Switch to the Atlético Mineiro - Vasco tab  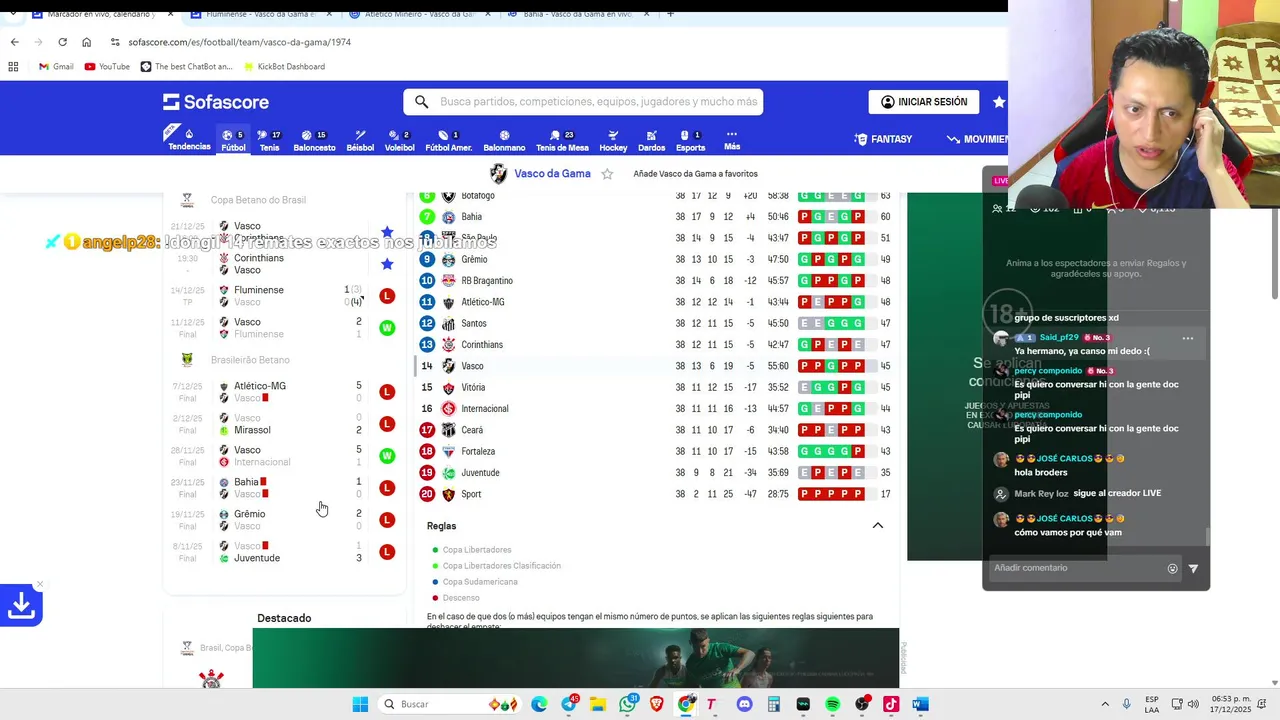(420, 14)
